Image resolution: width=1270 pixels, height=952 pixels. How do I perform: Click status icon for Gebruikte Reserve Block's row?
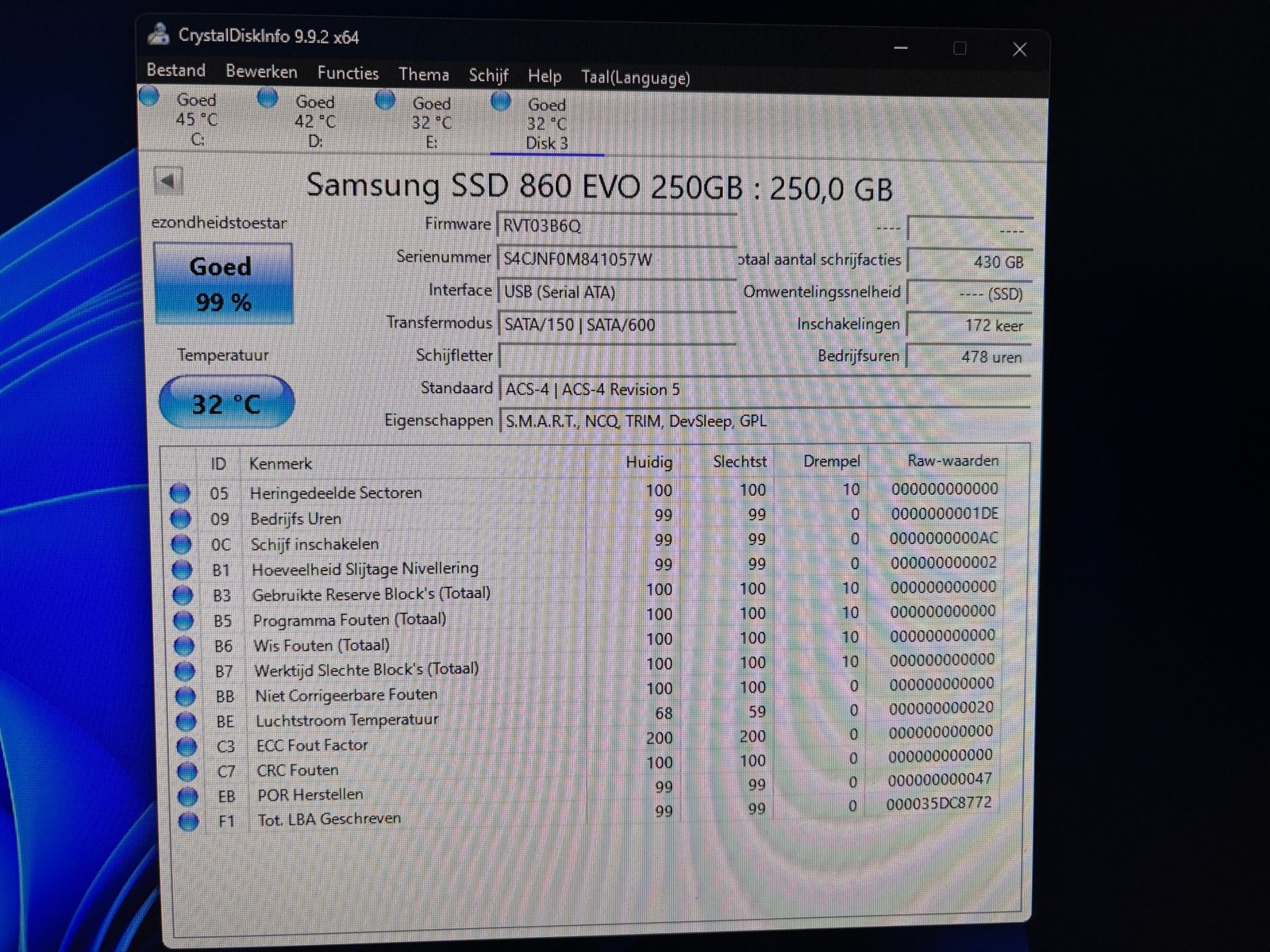pyautogui.click(x=183, y=595)
